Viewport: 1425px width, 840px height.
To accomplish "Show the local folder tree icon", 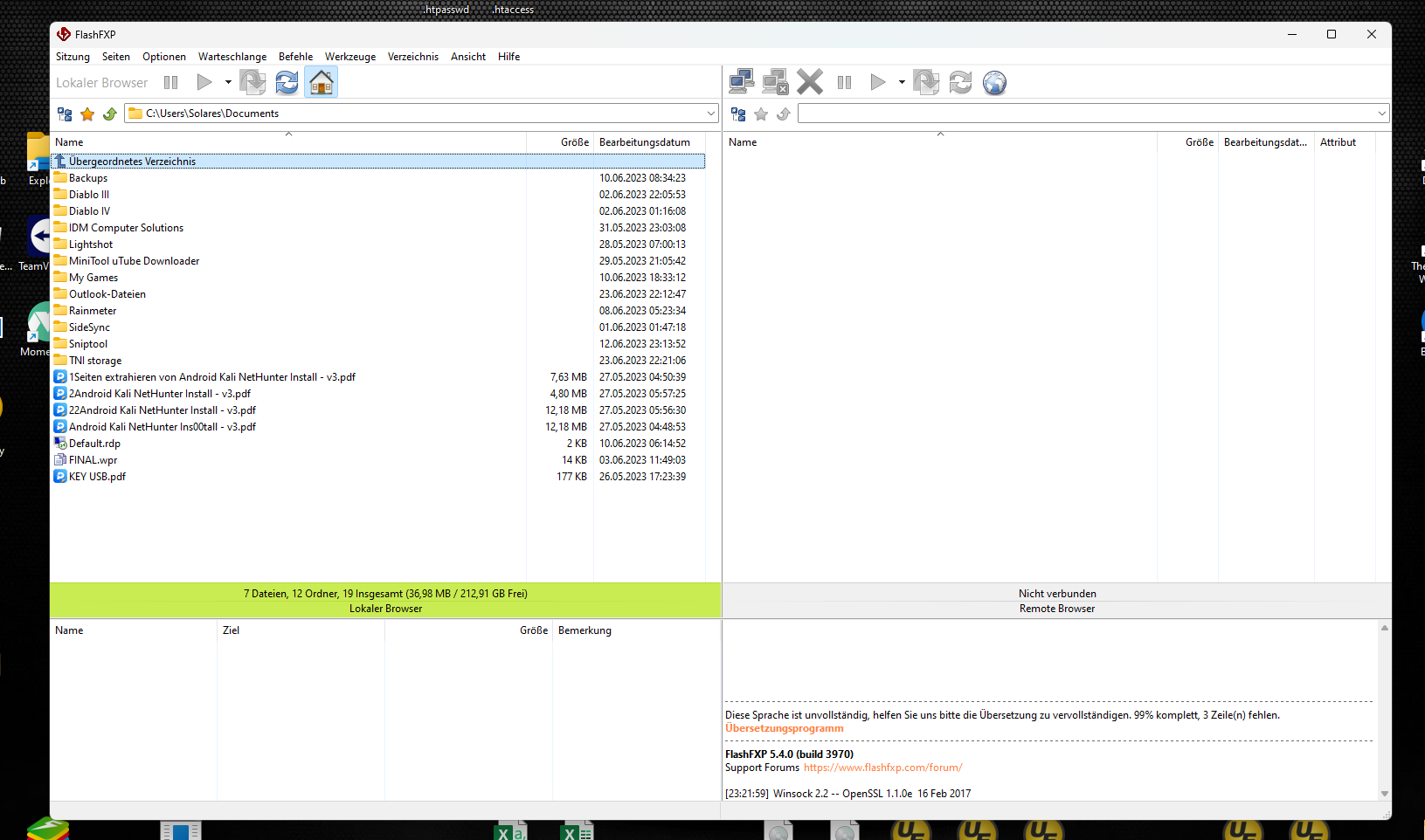I will coord(65,114).
